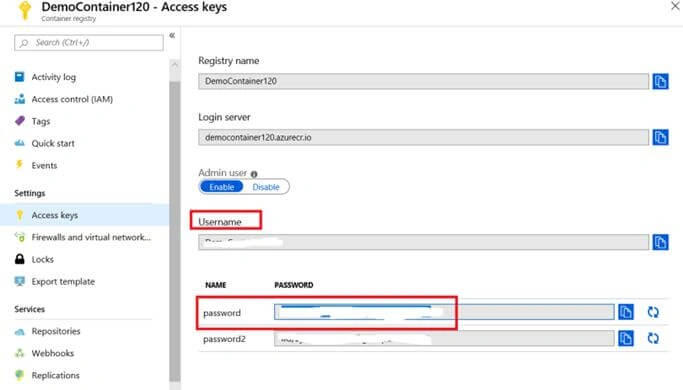Image resolution: width=683 pixels, height=390 pixels.
Task: Copy the password2 value
Action: pos(626,339)
